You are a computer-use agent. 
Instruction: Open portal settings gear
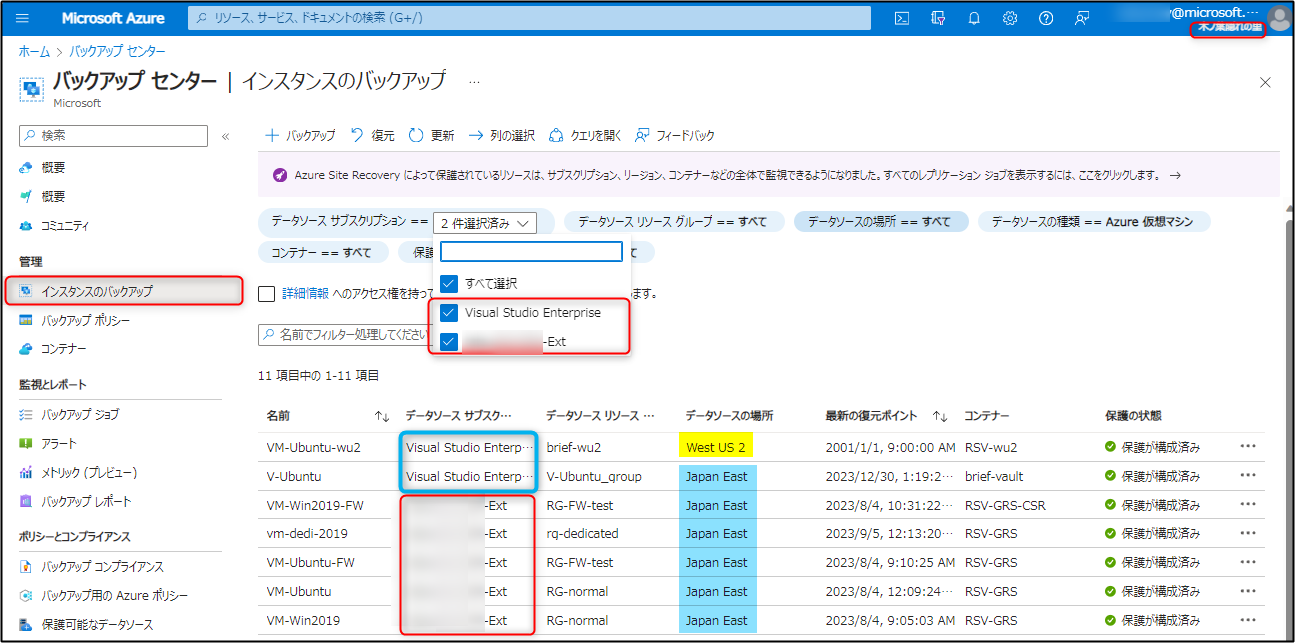coord(1010,18)
